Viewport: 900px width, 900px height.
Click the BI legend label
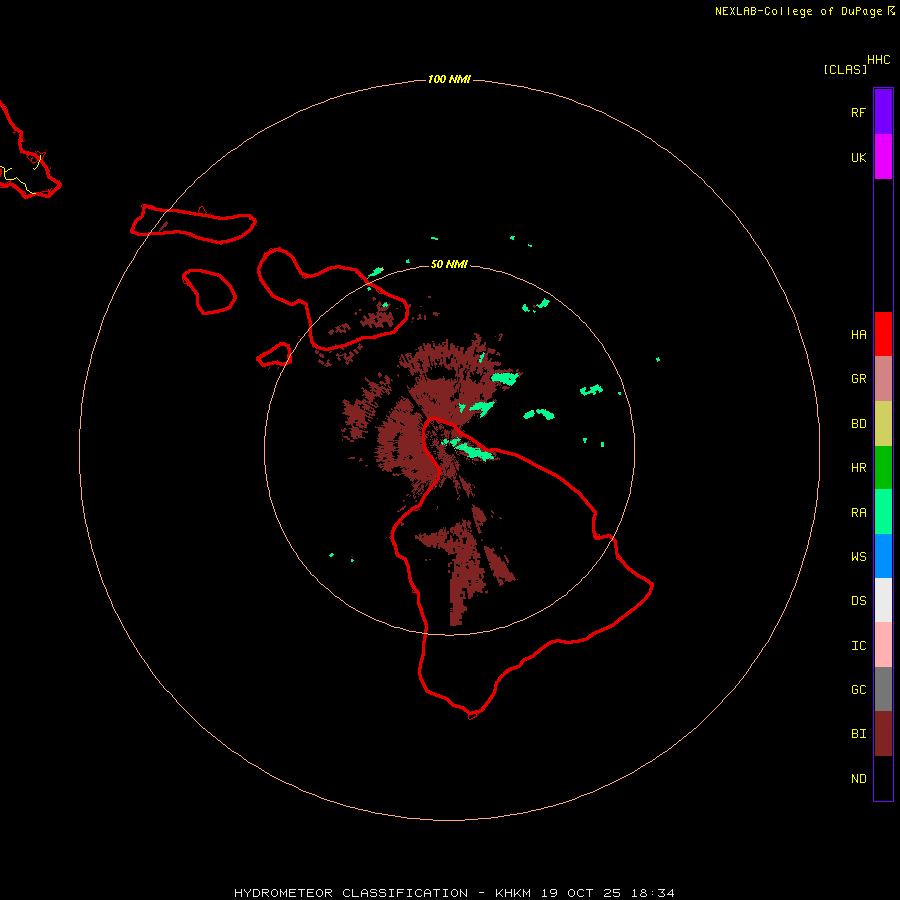point(858,734)
